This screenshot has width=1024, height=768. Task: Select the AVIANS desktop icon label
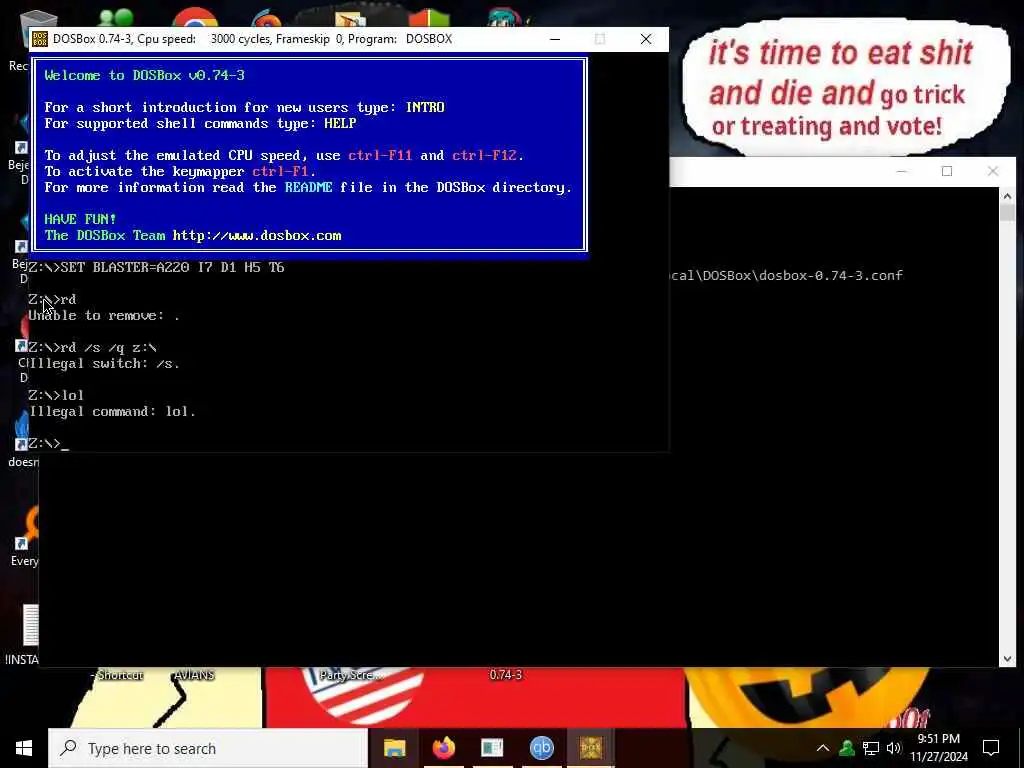pyautogui.click(x=194, y=675)
